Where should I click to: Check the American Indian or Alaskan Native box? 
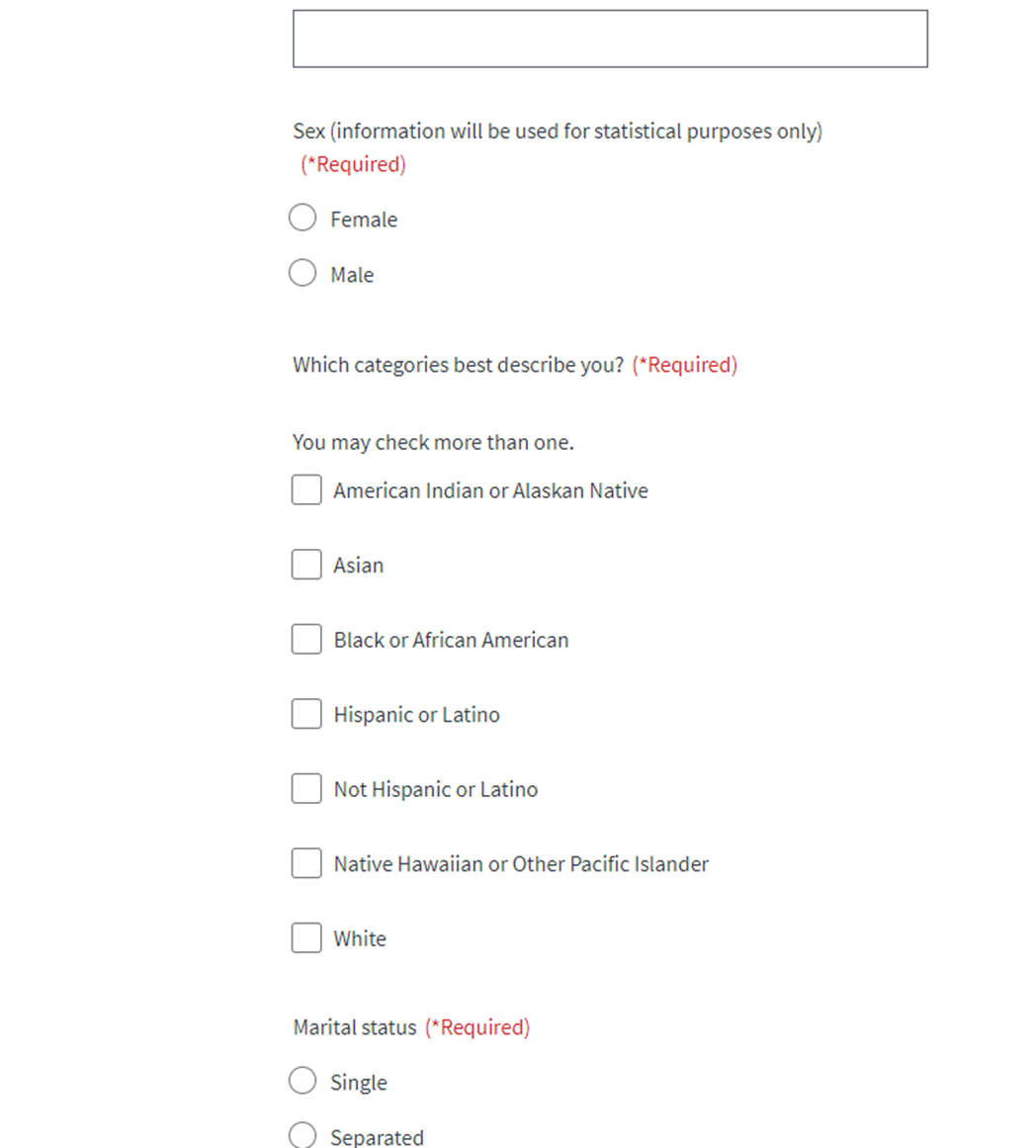tap(306, 489)
